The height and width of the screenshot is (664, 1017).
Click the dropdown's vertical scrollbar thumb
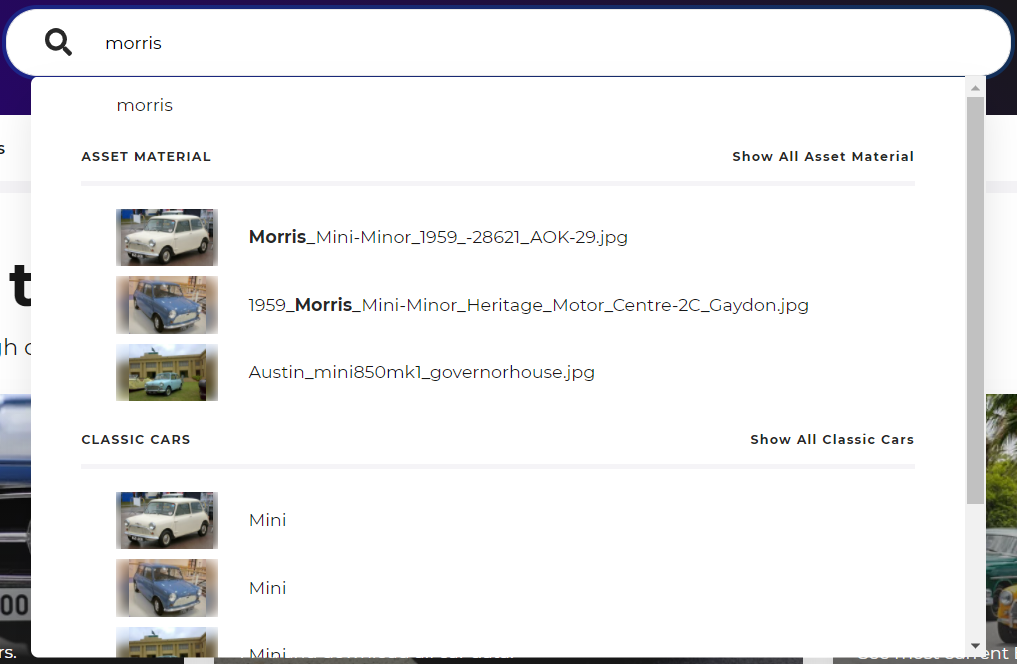point(975,300)
